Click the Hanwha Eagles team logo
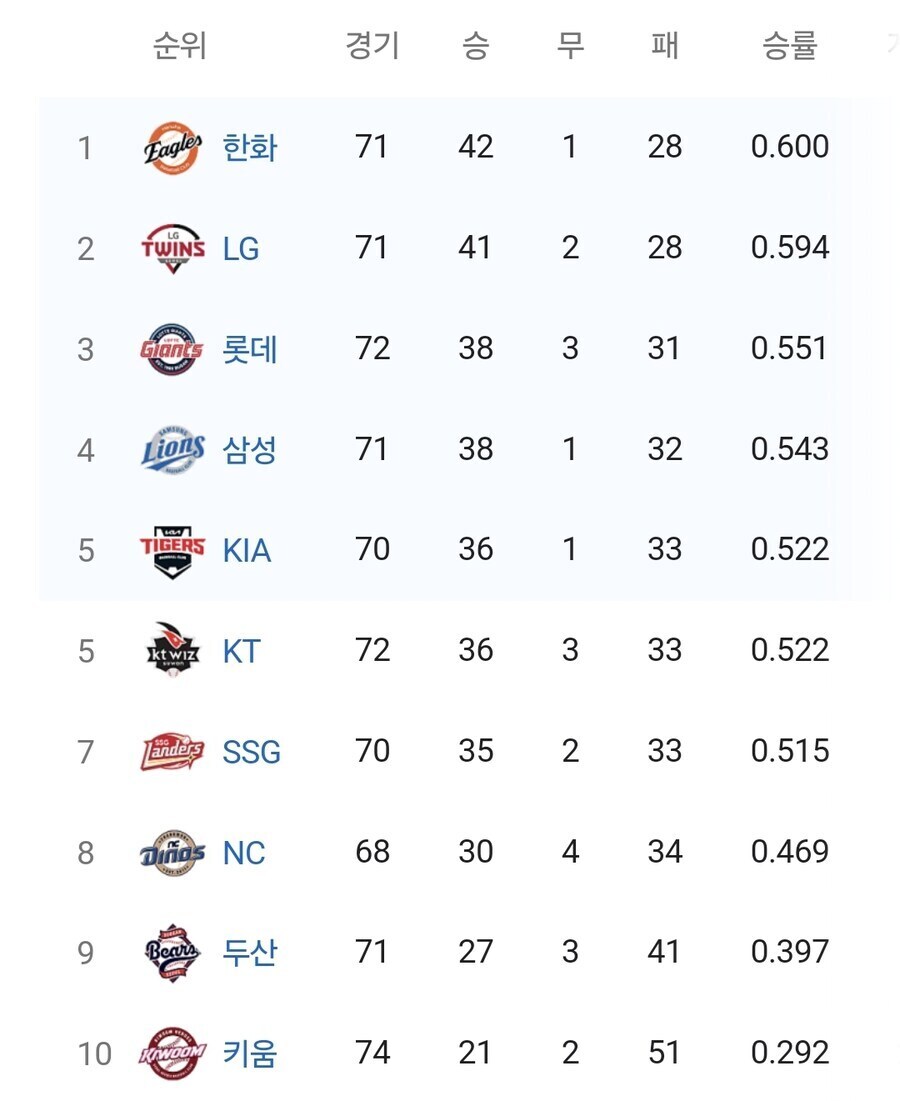900x1101 pixels. 172,148
